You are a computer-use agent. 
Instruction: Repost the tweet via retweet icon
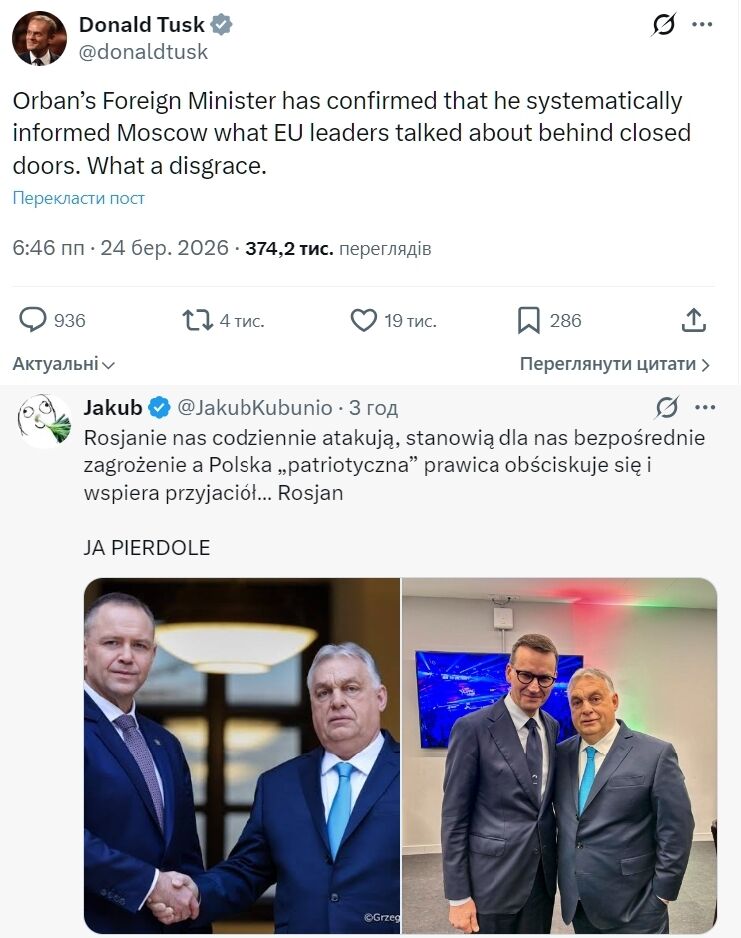(x=198, y=320)
